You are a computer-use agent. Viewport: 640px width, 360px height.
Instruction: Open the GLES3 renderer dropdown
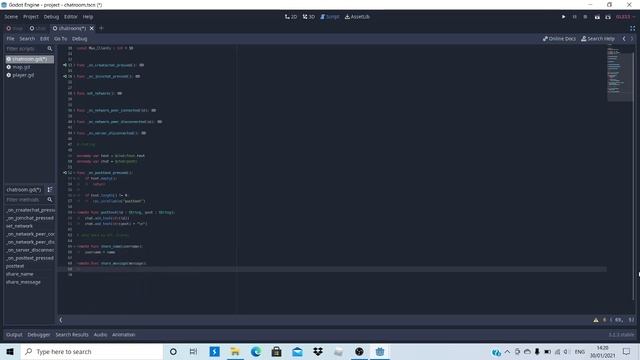pyautogui.click(x=625, y=17)
